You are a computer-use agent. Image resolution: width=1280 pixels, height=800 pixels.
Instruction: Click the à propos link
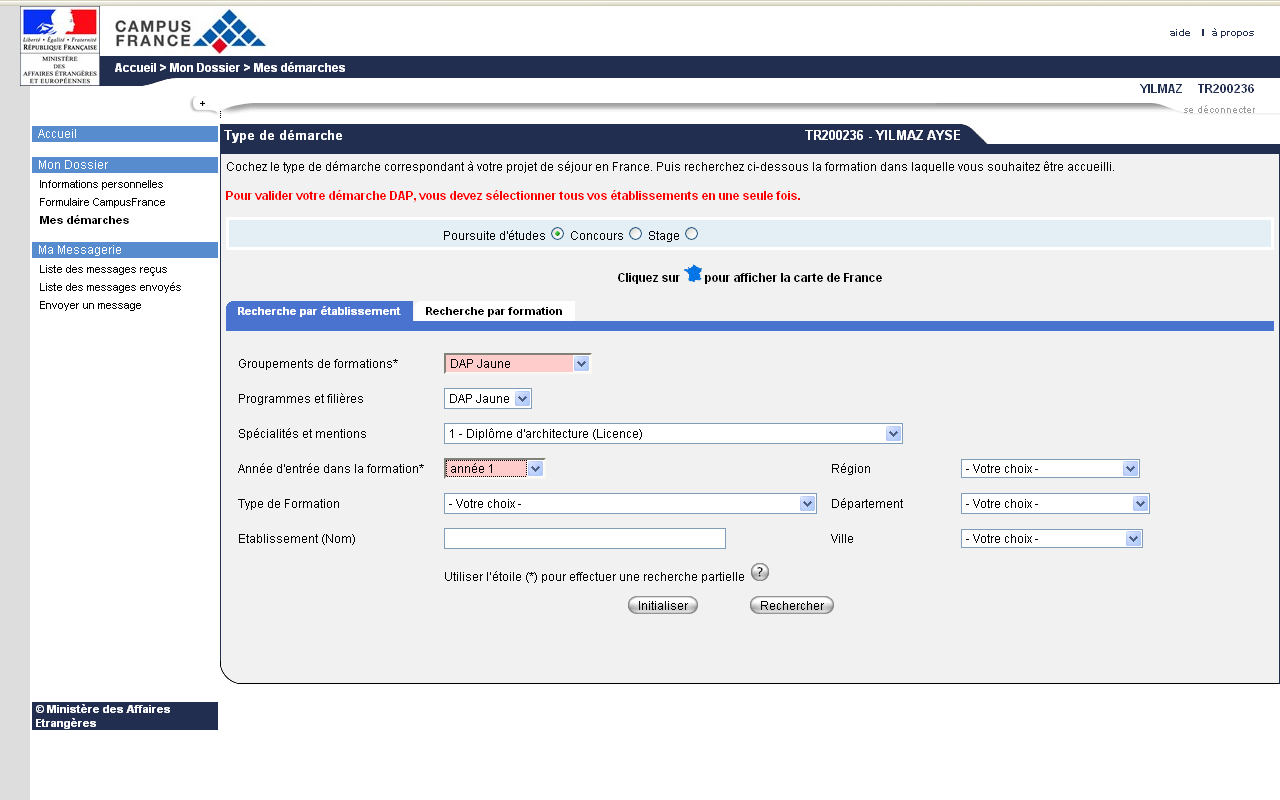point(1233,33)
